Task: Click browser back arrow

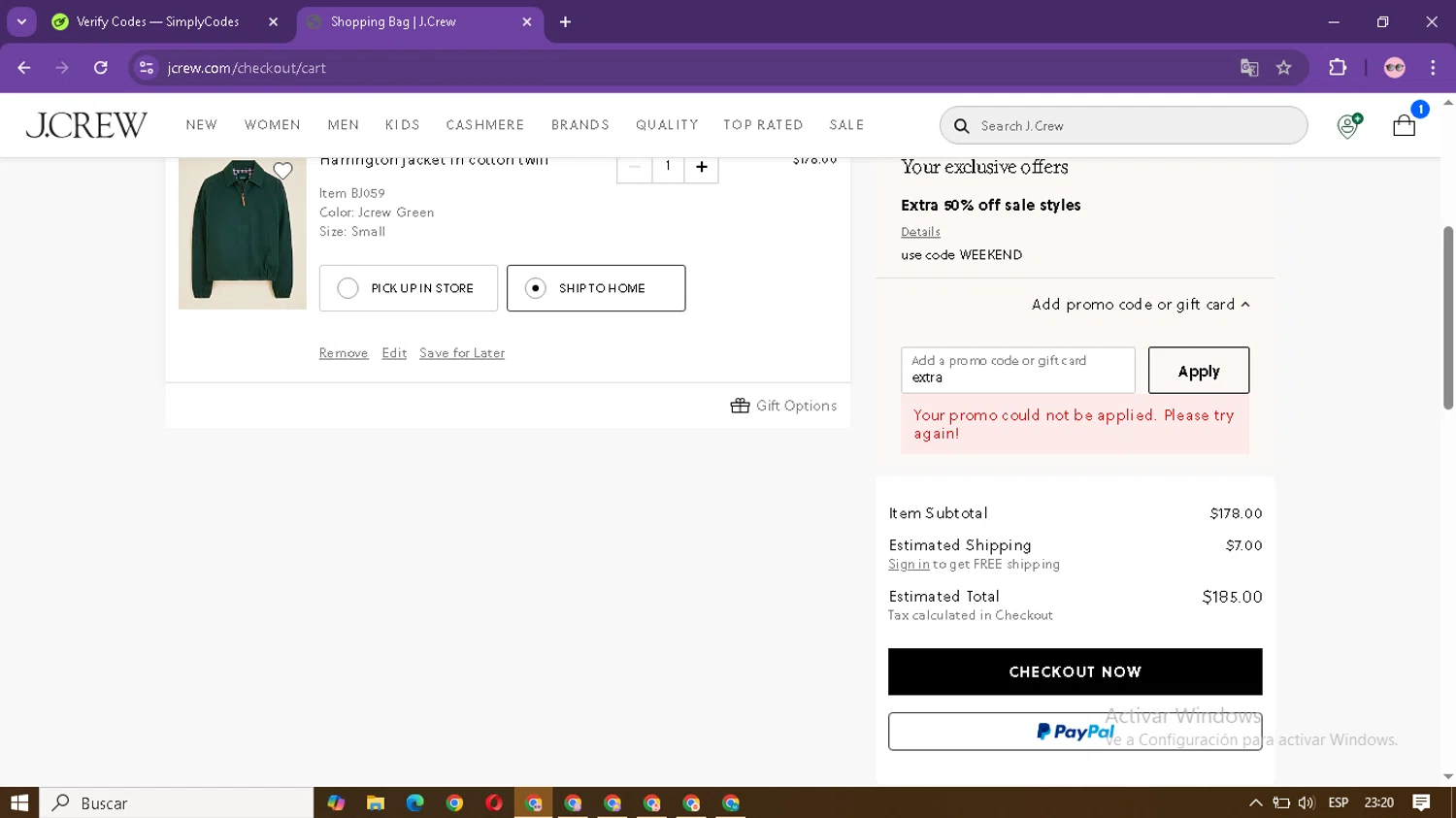Action: tap(24, 68)
